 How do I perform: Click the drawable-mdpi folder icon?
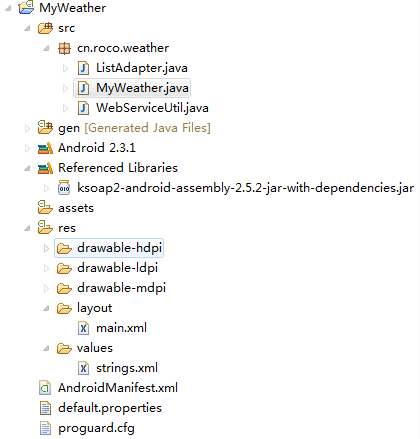click(x=64, y=288)
